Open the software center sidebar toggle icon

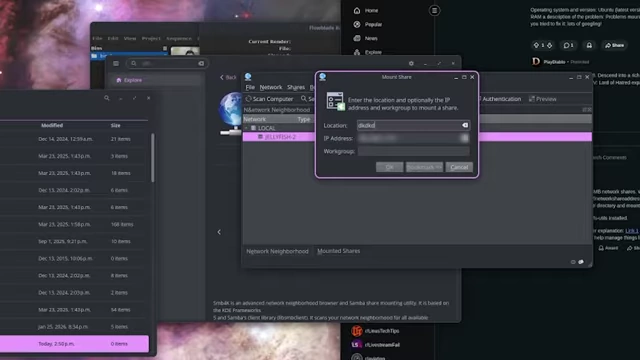coord(116,64)
